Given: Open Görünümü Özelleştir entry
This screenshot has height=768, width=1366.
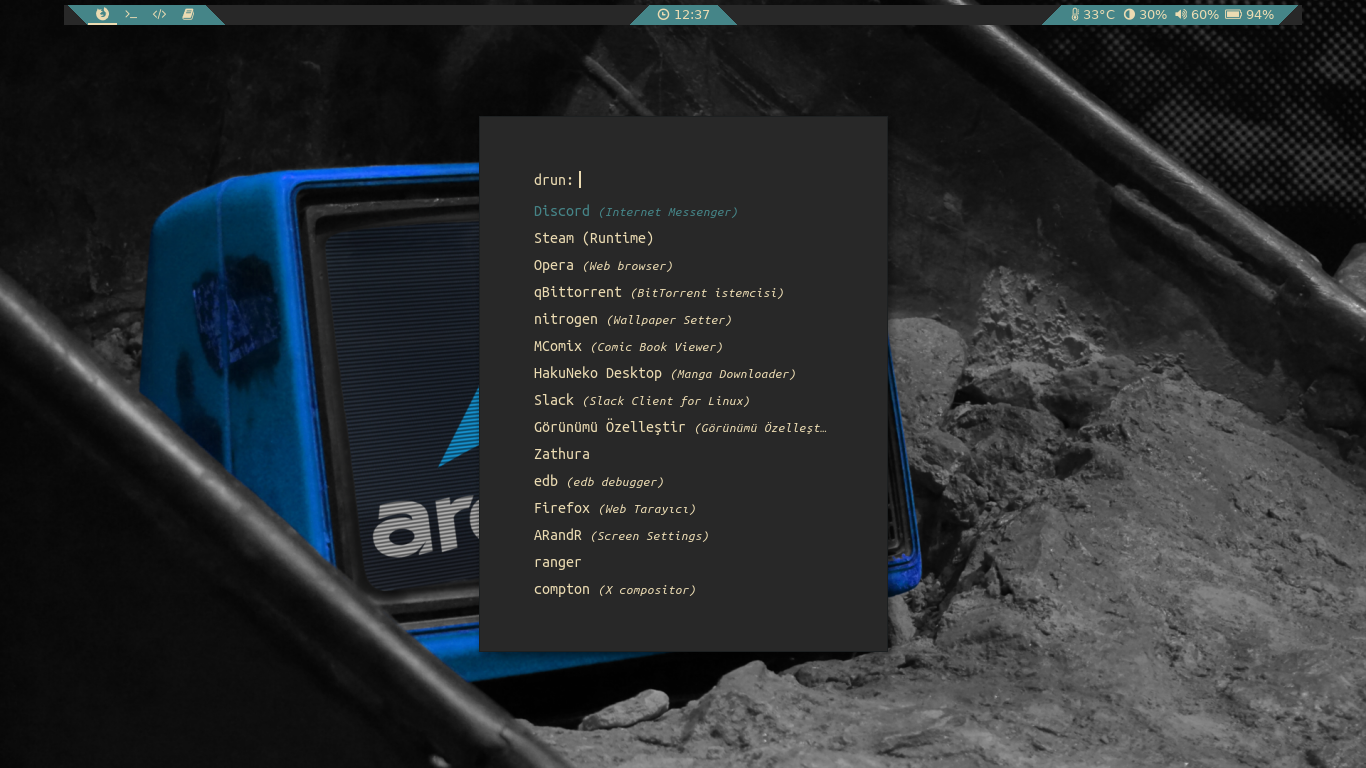Looking at the screenshot, I should tap(683, 427).
